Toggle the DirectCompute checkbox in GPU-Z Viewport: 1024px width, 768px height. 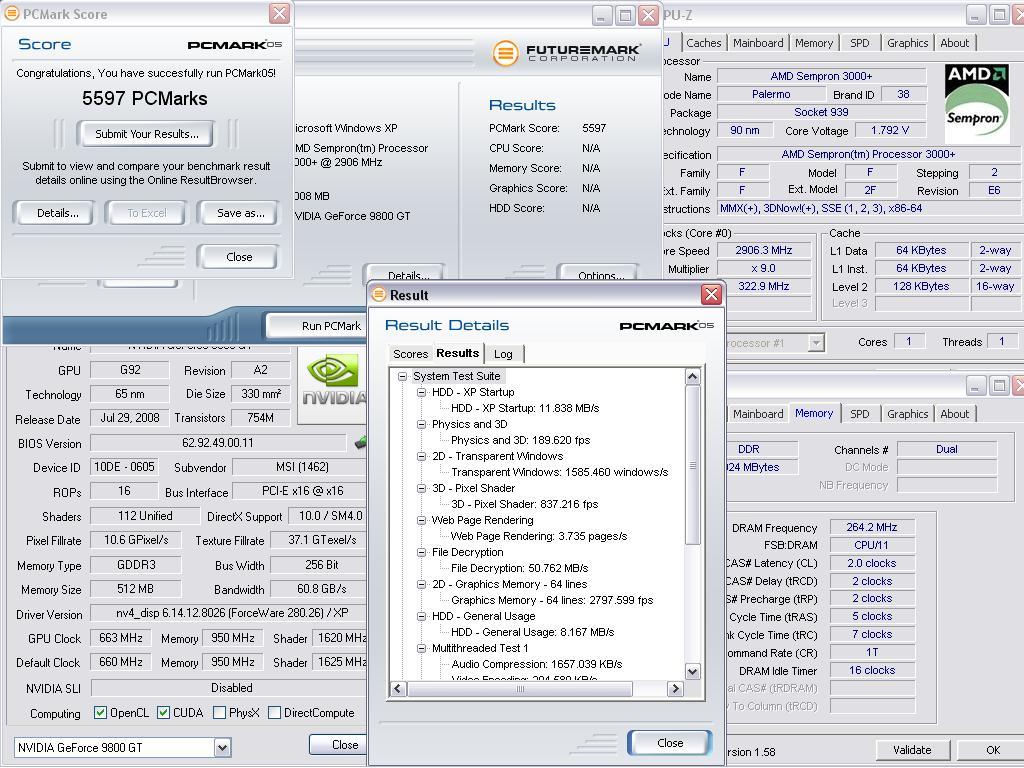coord(274,712)
